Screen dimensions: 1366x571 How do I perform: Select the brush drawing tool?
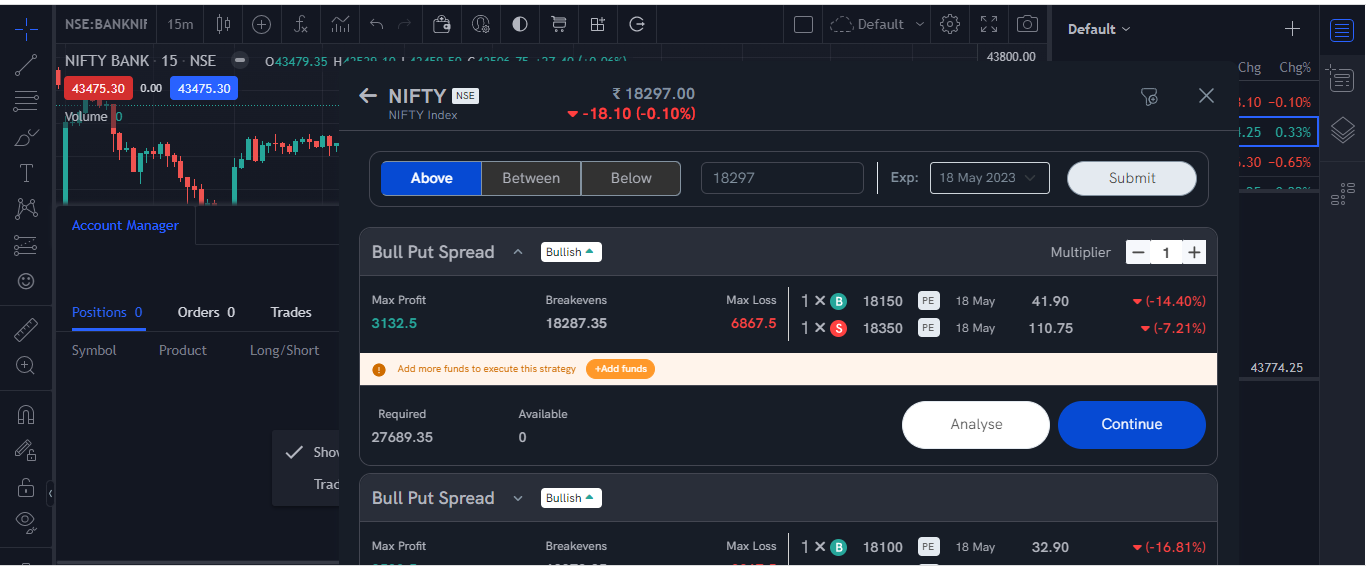coord(26,137)
